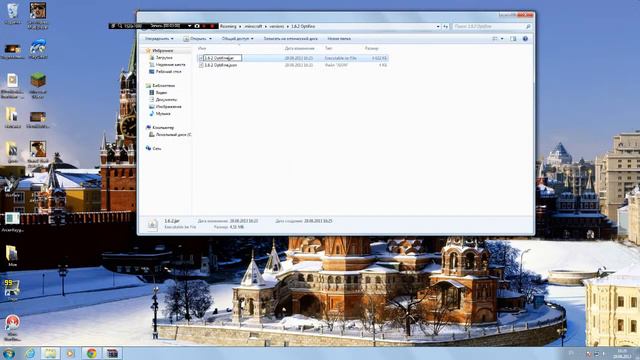This screenshot has width=640, height=360.
Task: Open the Minecraft grass block desktop icon
Action: [x=38, y=84]
